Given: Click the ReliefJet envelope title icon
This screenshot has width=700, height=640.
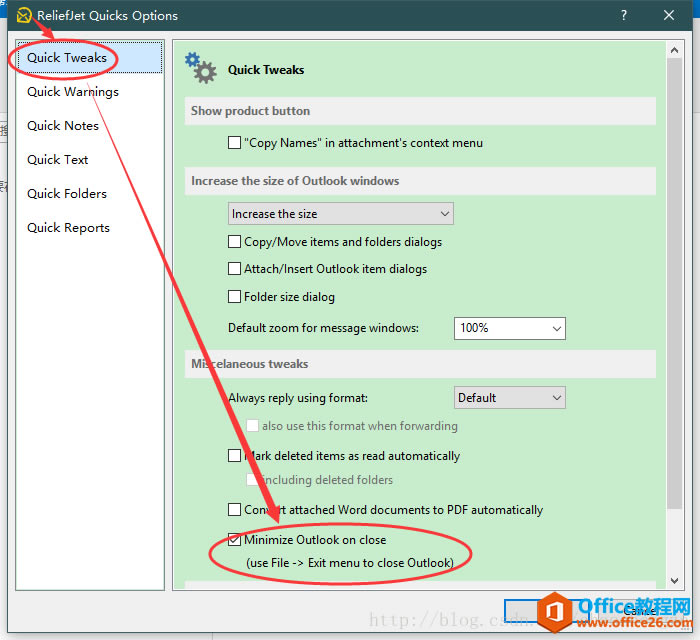Looking at the screenshot, I should pos(24,15).
